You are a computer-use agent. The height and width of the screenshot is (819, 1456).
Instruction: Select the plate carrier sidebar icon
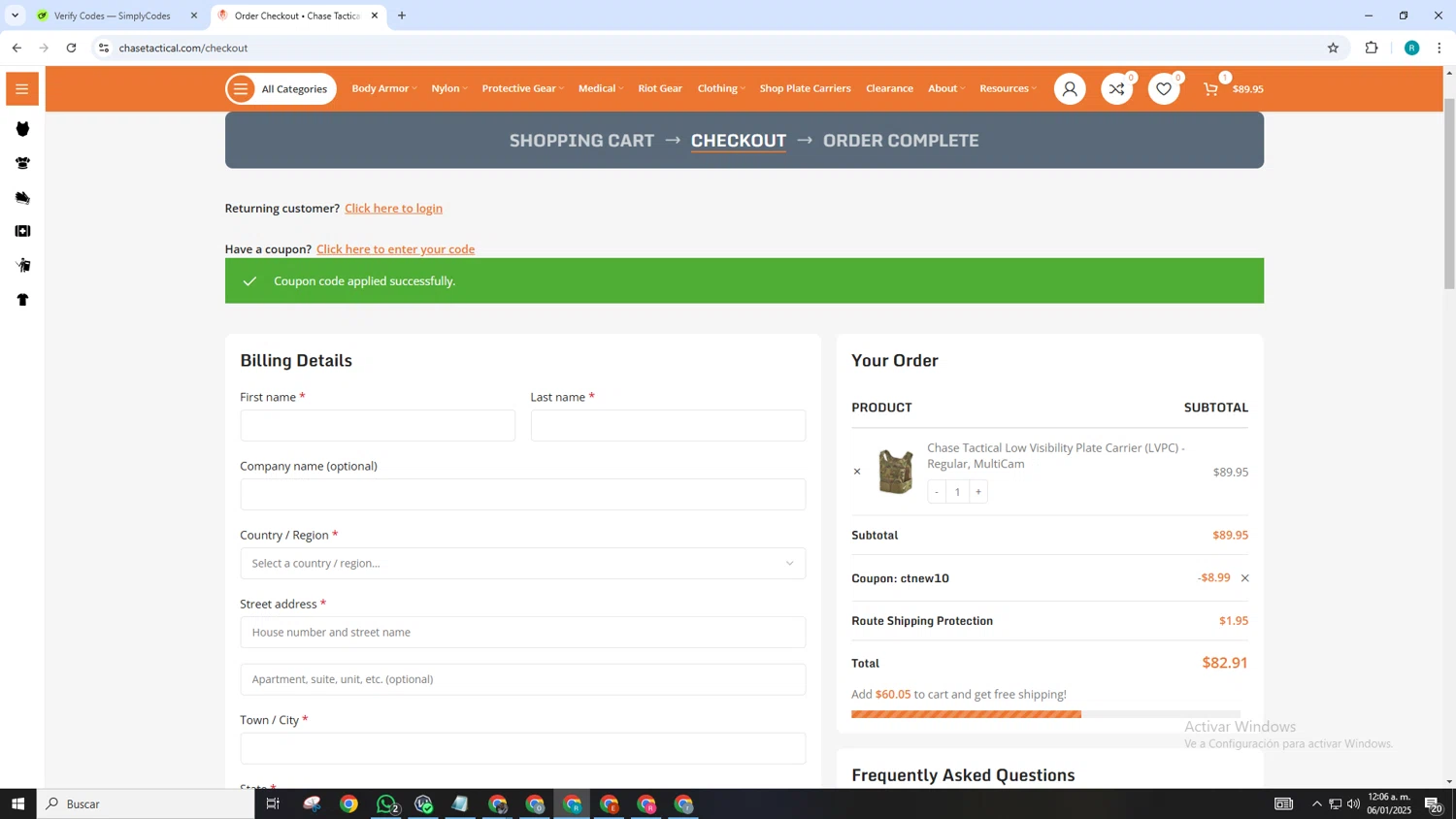22,163
